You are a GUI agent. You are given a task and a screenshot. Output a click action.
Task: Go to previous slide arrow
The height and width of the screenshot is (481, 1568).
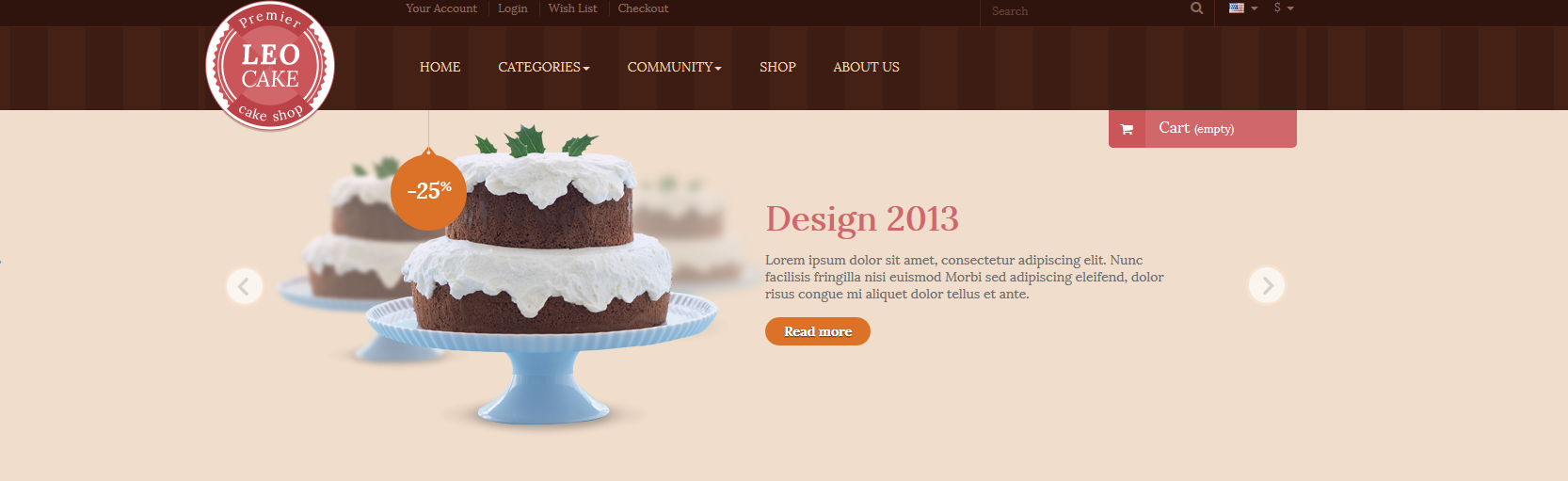[x=245, y=286]
